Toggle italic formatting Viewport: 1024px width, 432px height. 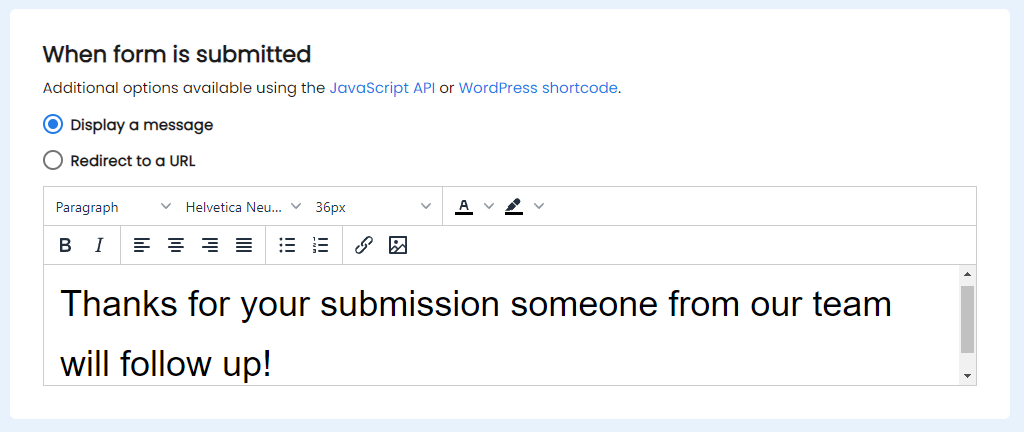click(99, 245)
